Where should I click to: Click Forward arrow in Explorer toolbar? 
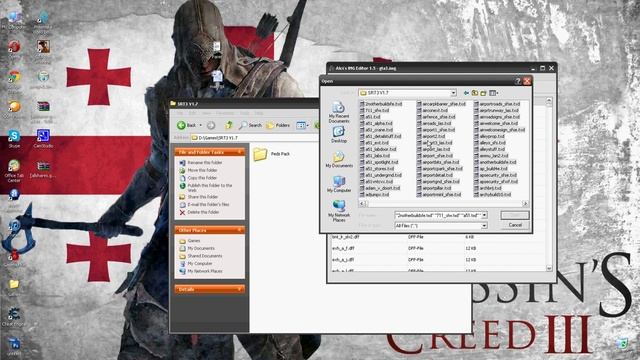tap(211, 125)
